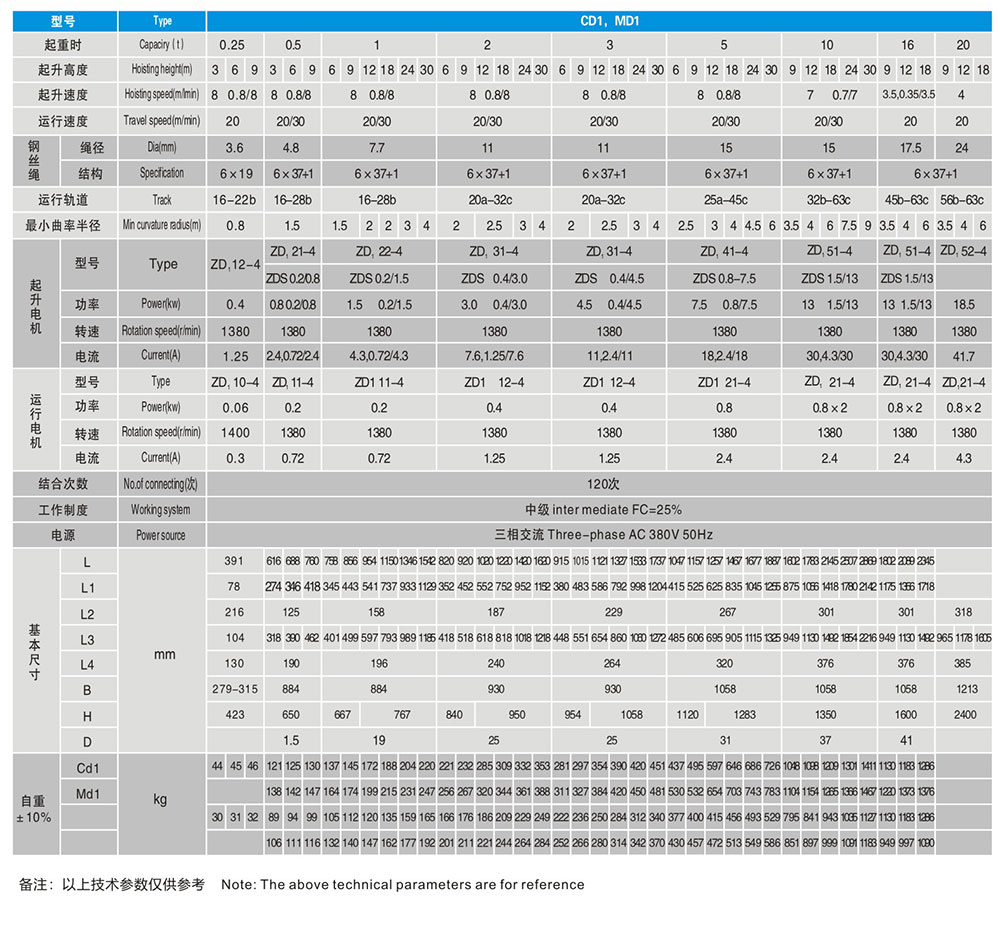Click Three-phase AC 380V 50Hz cell
1000x931 pixels.
tap(602, 535)
